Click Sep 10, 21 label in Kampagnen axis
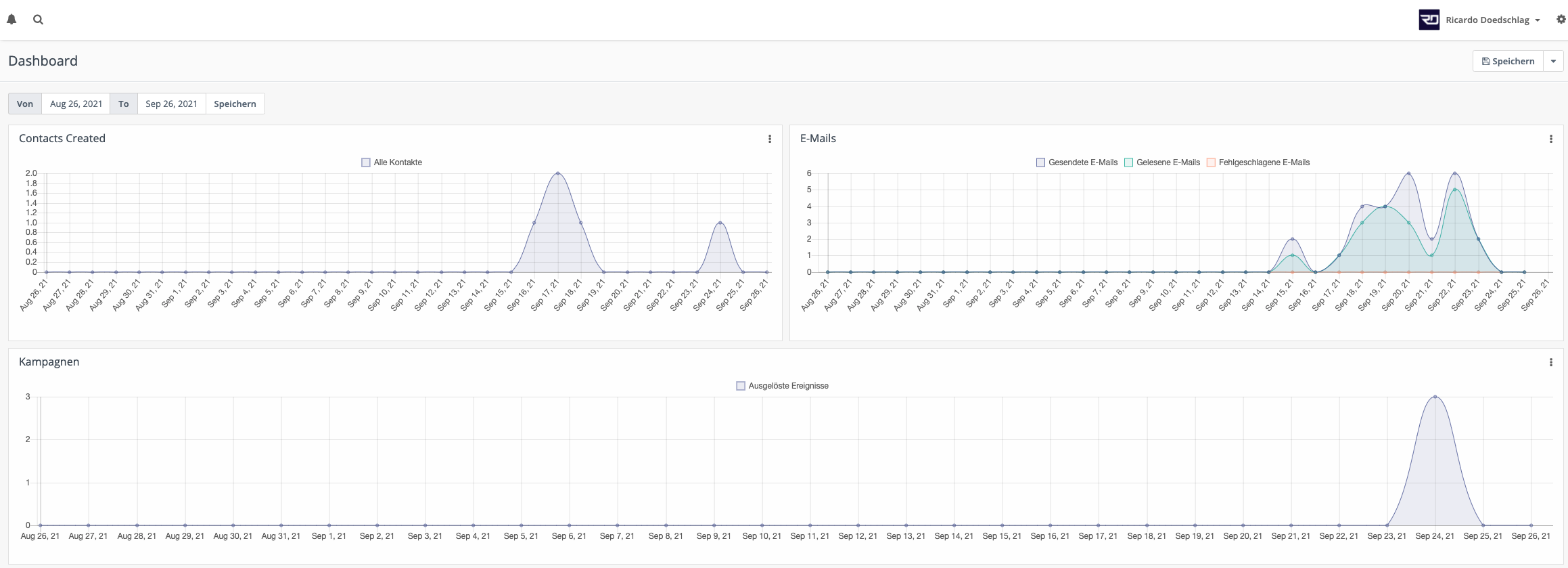 [762, 536]
